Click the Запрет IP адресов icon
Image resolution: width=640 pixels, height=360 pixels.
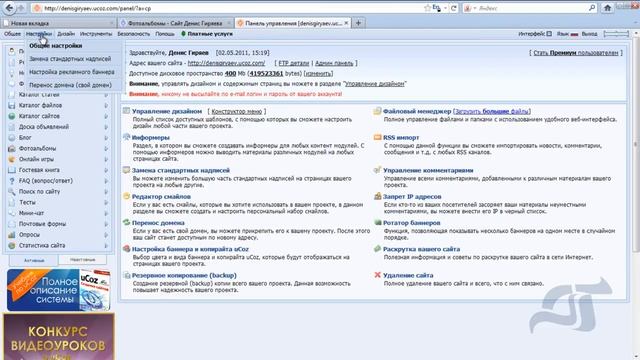378,196
